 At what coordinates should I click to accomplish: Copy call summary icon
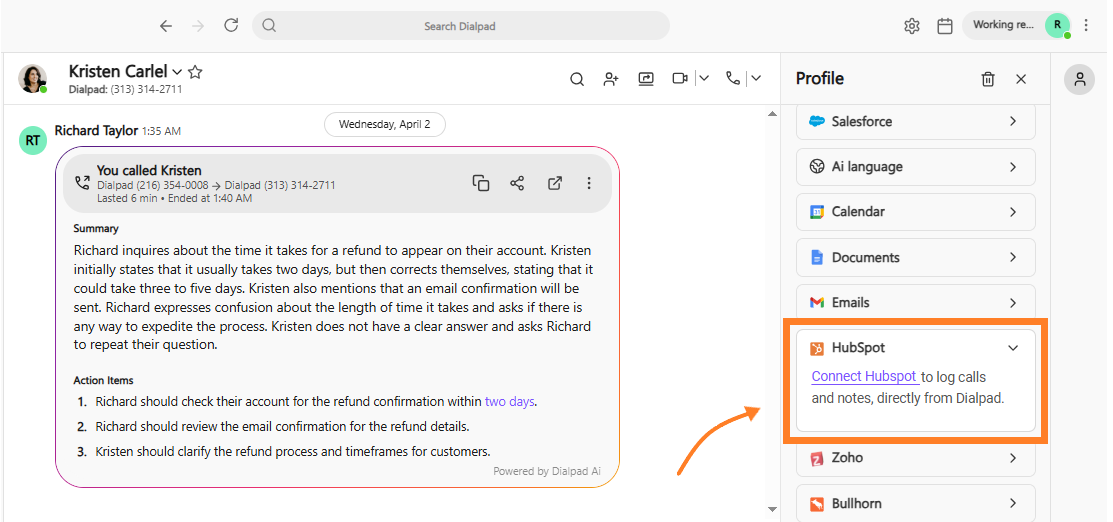(481, 183)
